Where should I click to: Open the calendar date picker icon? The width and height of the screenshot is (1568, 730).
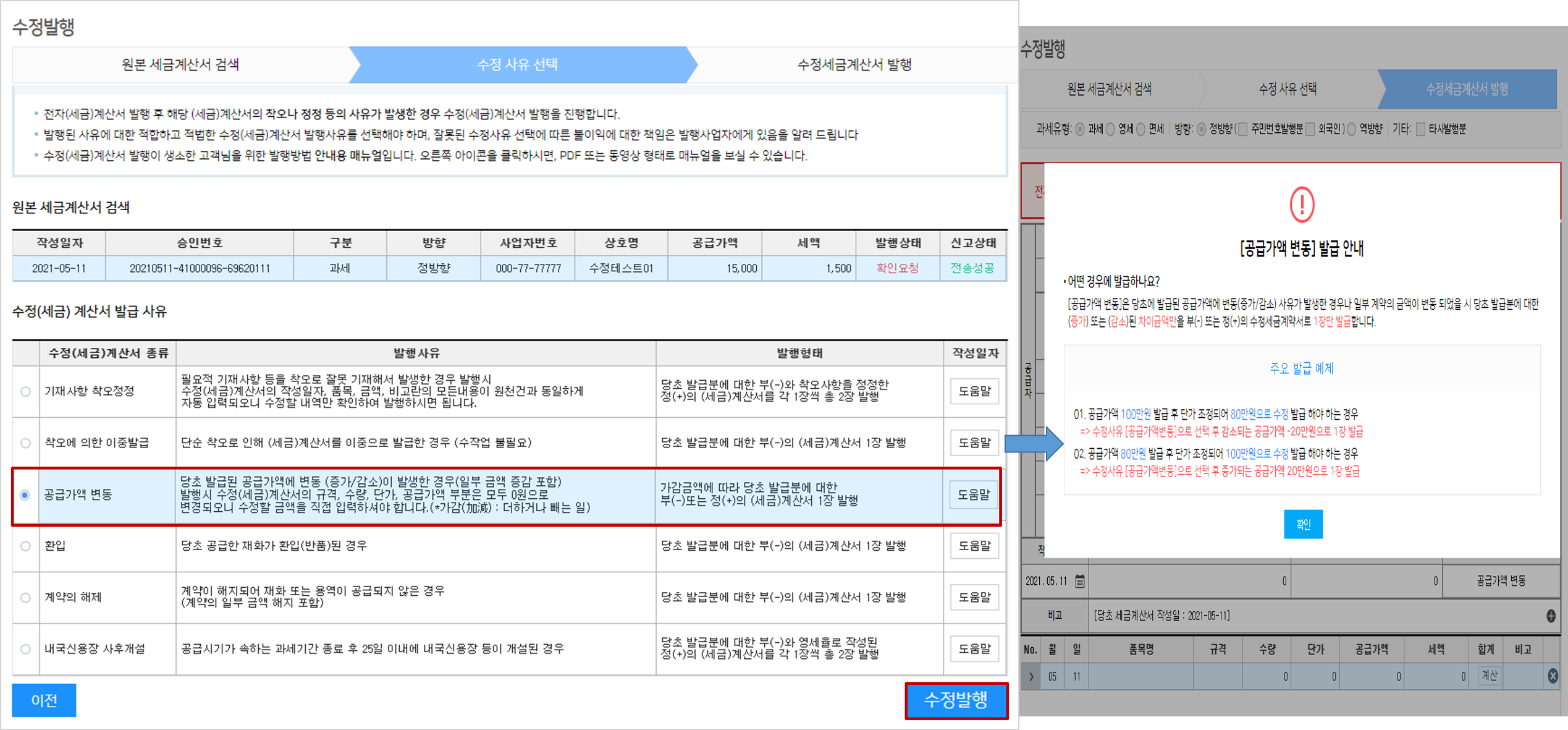pos(1079,581)
